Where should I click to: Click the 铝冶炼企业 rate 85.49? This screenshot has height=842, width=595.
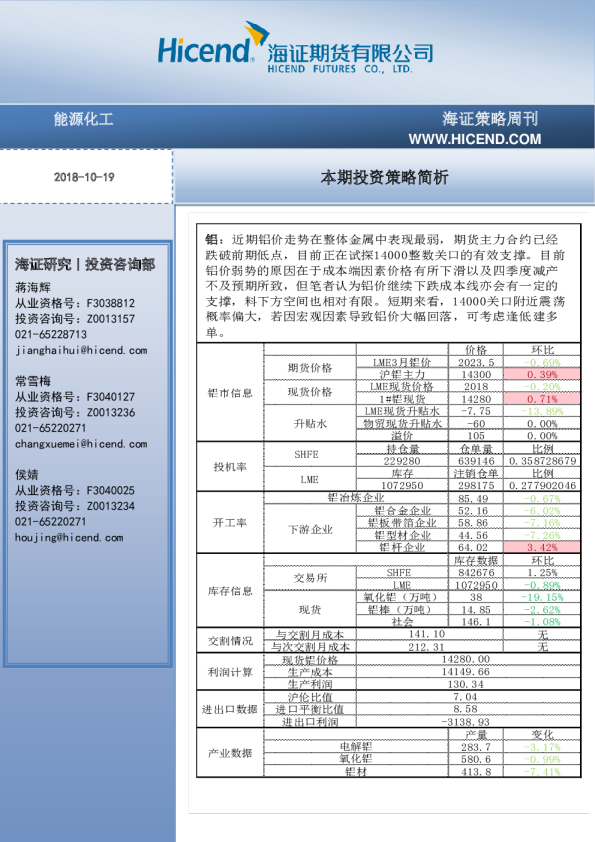(x=476, y=498)
